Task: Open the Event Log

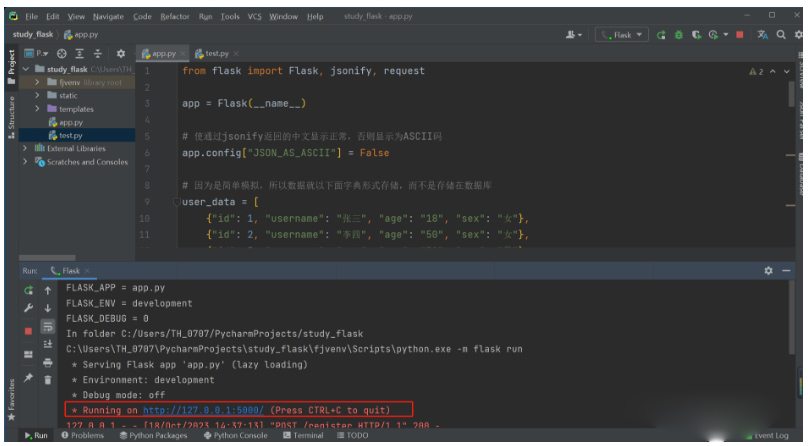Action: tap(768, 435)
